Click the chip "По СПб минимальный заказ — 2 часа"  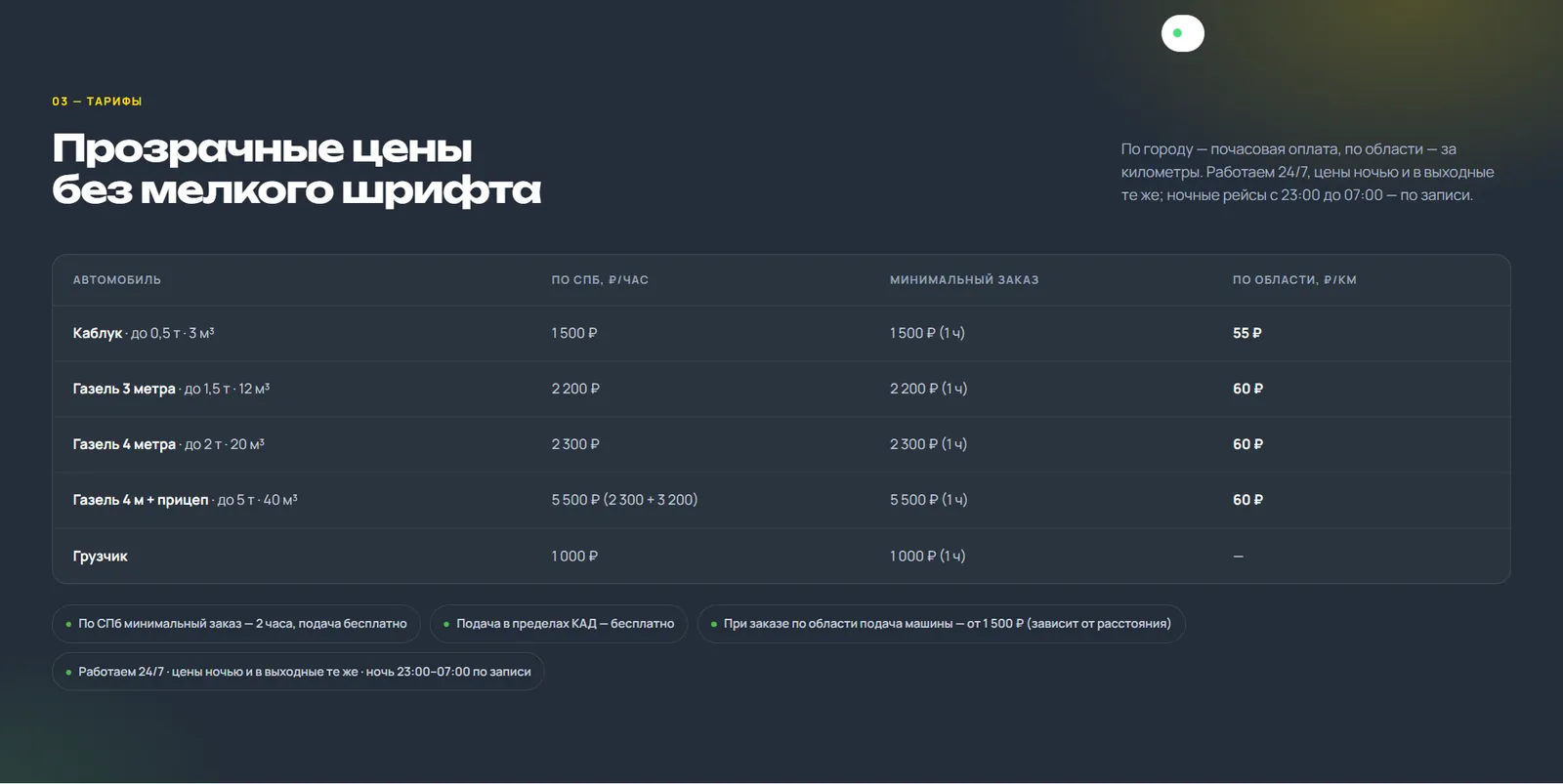click(x=236, y=624)
